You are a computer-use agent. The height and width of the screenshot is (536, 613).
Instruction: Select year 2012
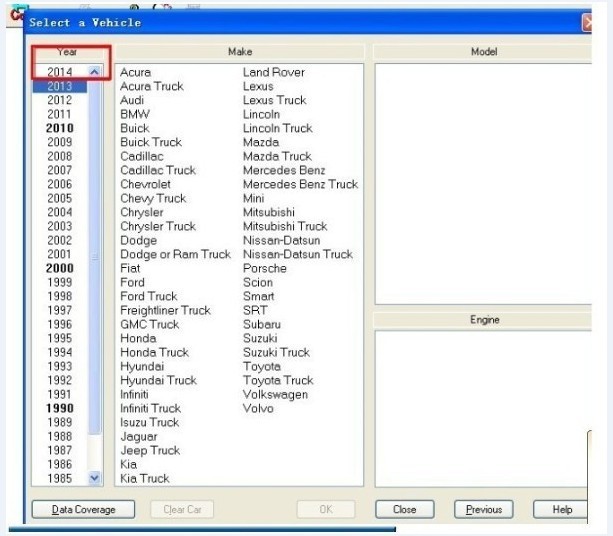(60, 100)
